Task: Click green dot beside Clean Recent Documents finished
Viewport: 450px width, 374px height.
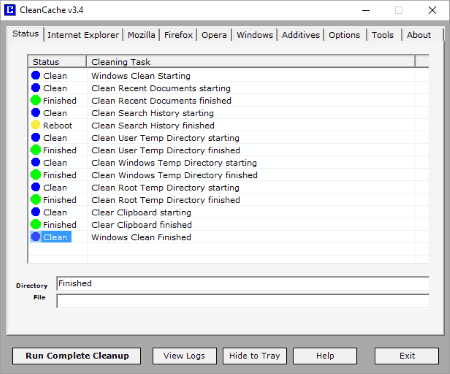Action: coord(36,100)
